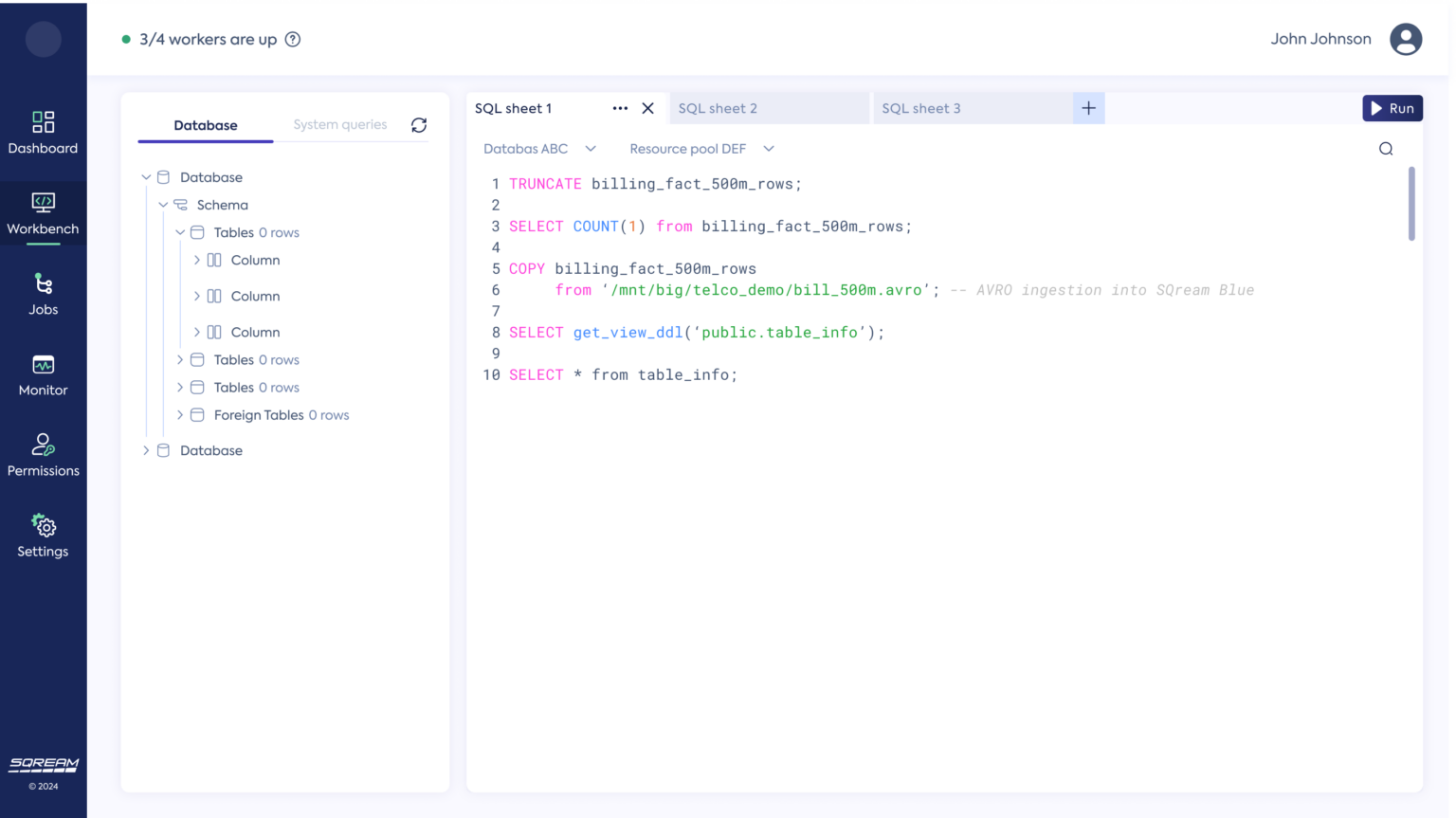The image size is (1456, 818).
Task: Click the round icon atop the sidebar
Action: [44, 39]
